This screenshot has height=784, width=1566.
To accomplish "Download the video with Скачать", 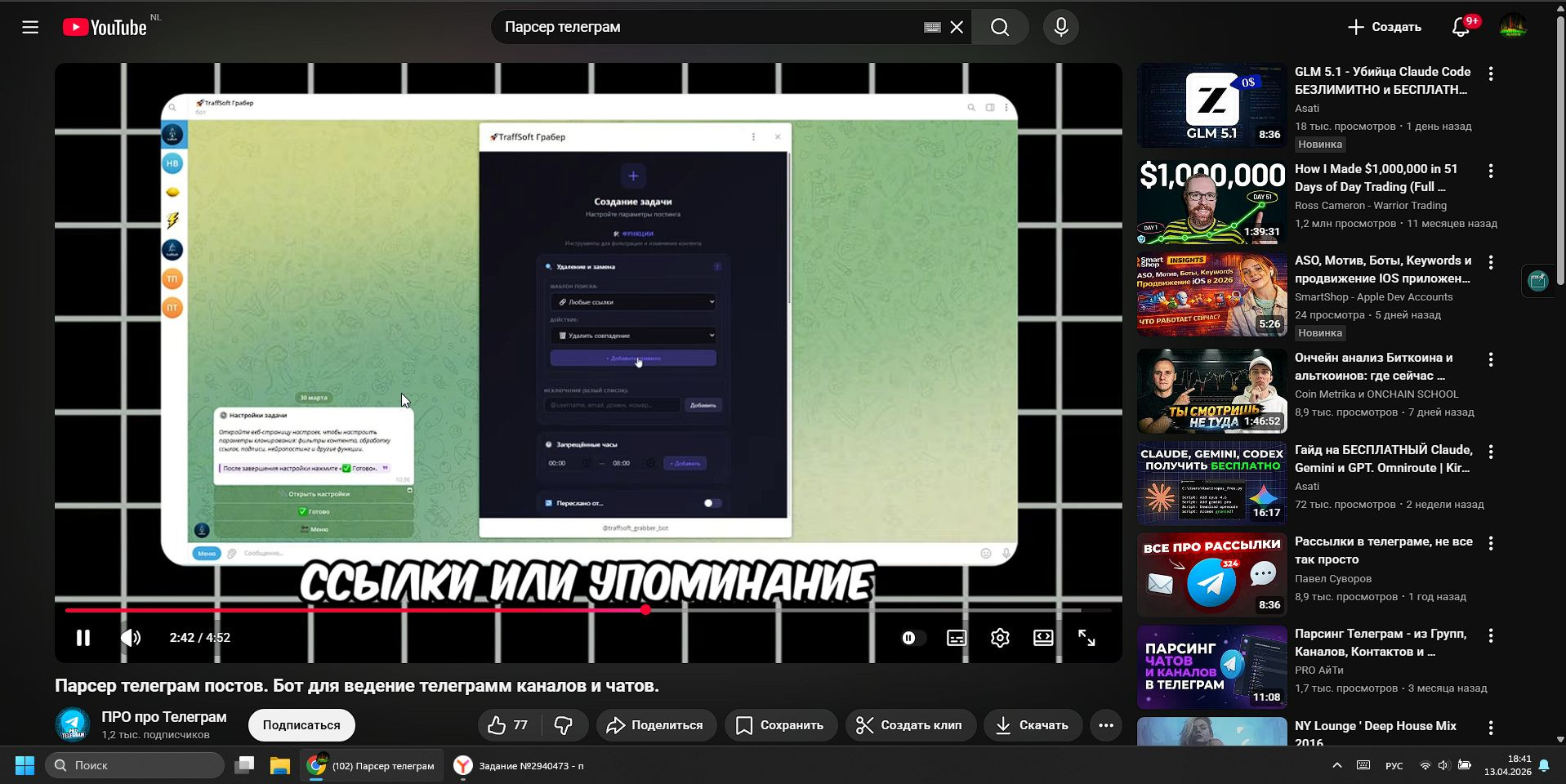I will tap(1033, 725).
